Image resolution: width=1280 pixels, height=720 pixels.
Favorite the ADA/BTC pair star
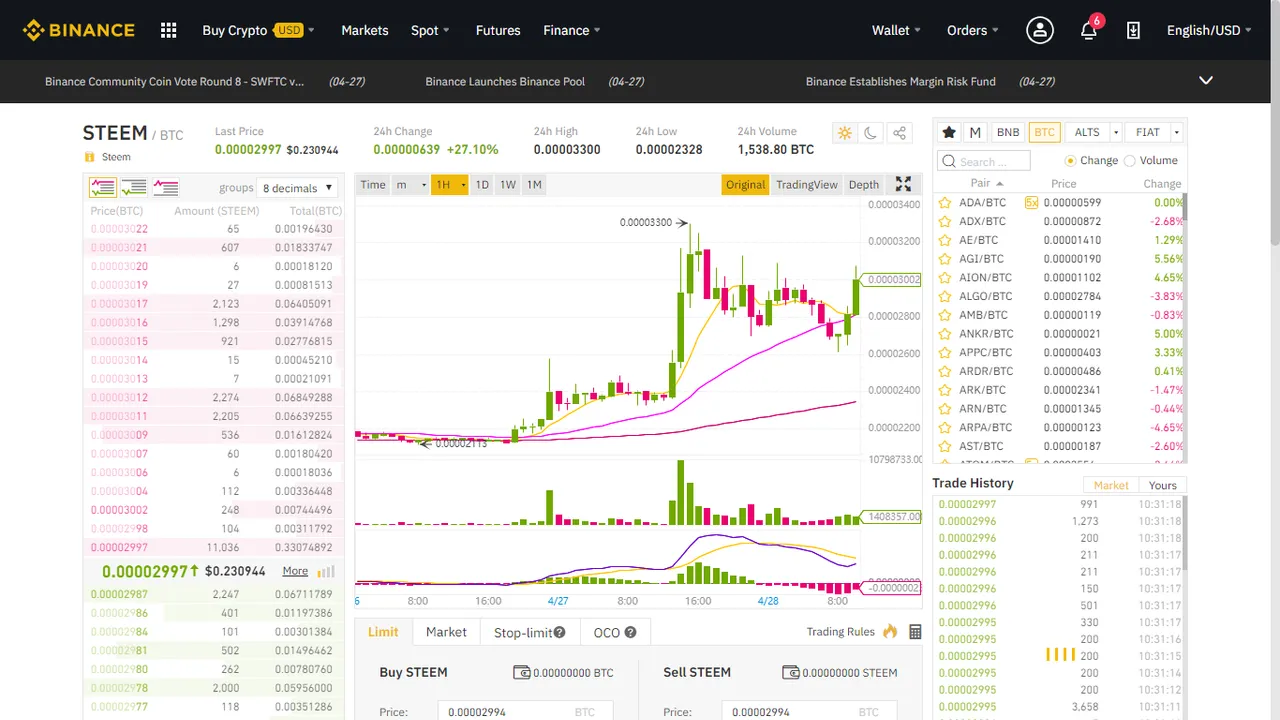point(945,203)
